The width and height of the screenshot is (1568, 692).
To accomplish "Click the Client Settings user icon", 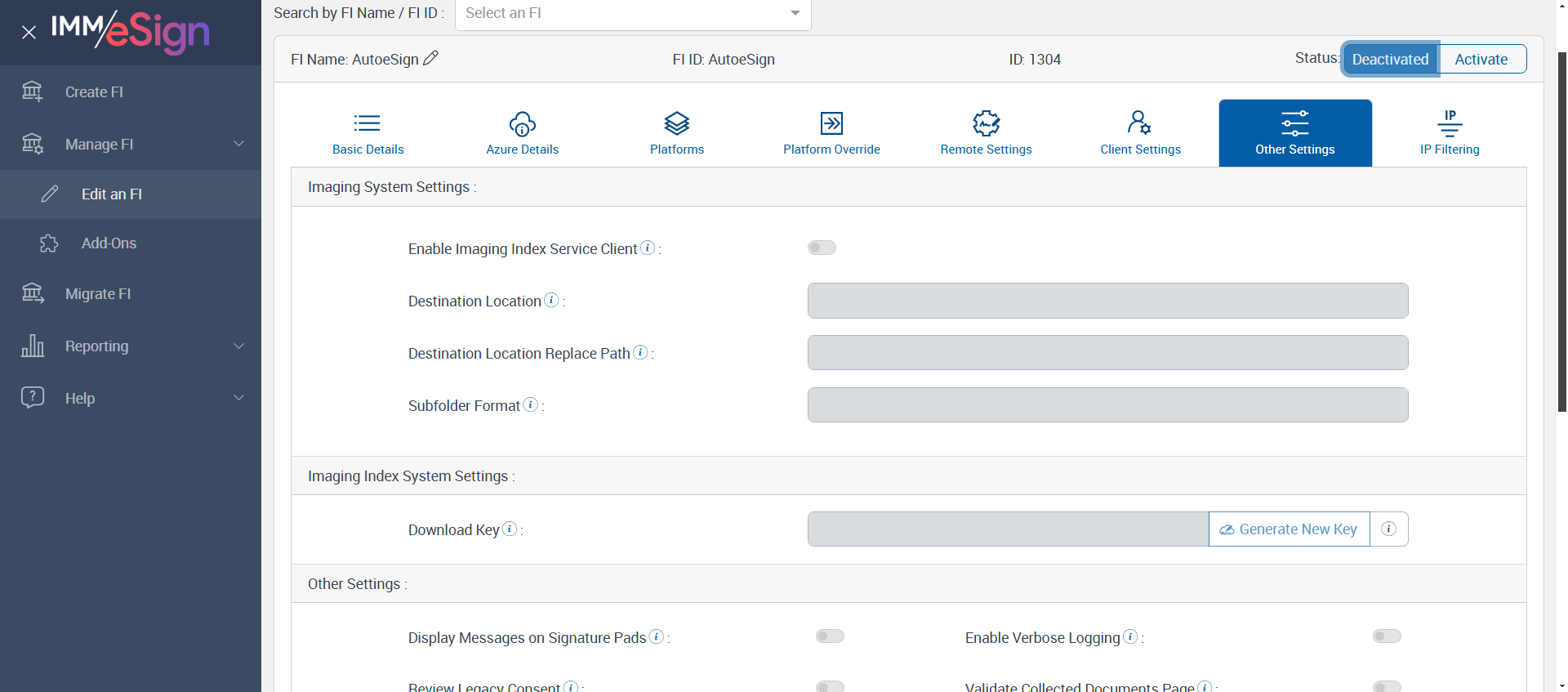I will tap(1140, 123).
